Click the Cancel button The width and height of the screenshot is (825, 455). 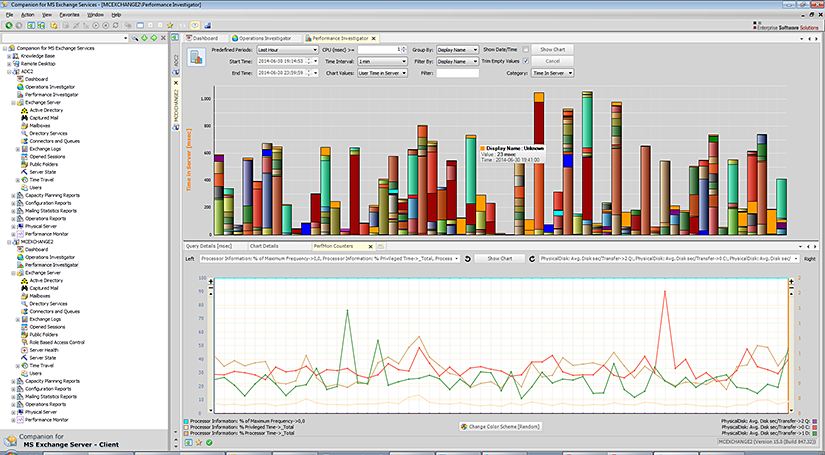click(552, 61)
